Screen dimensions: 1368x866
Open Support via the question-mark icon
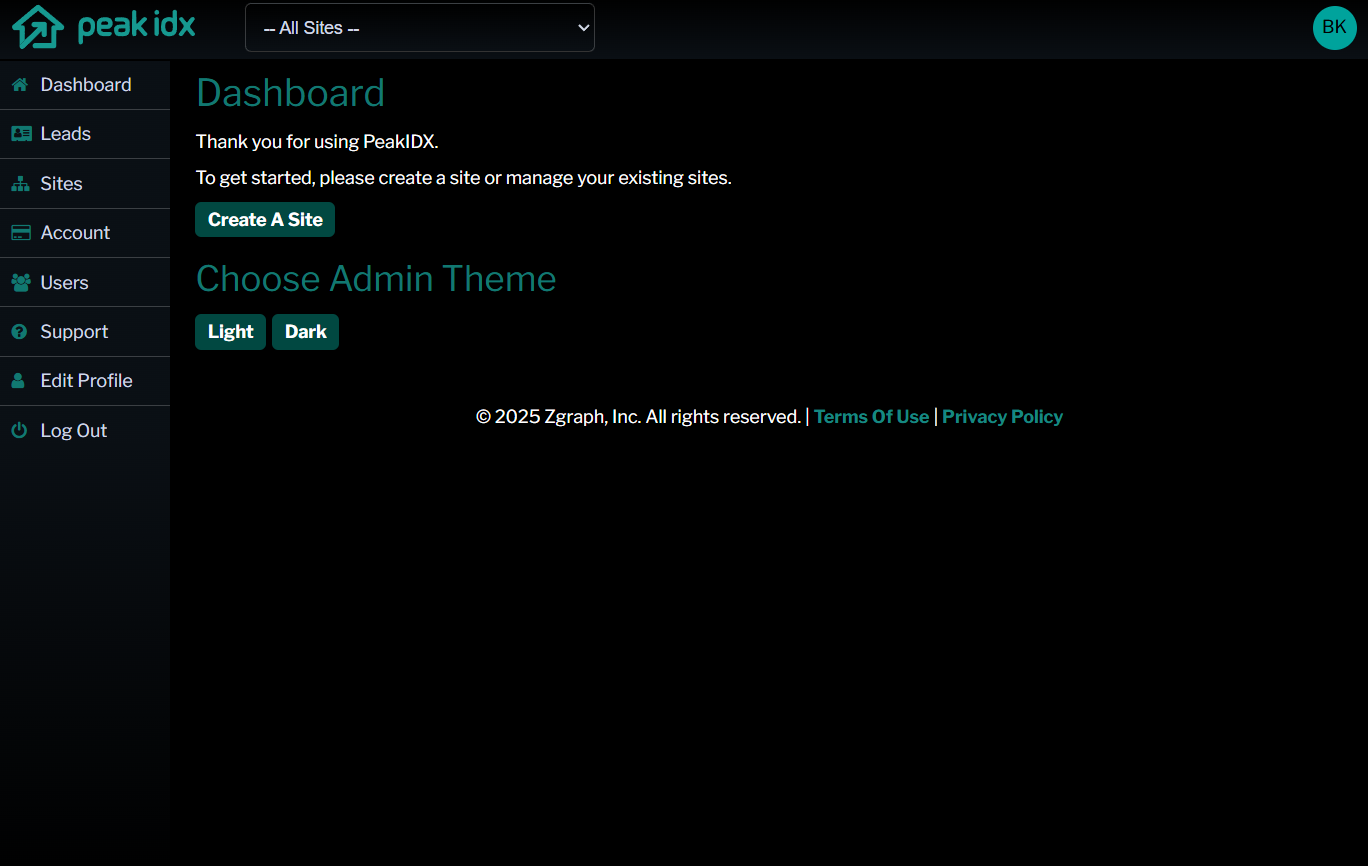pos(19,331)
